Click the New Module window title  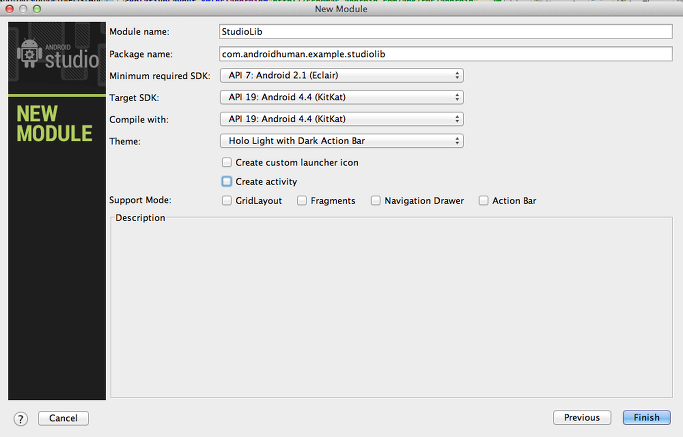pos(341,9)
